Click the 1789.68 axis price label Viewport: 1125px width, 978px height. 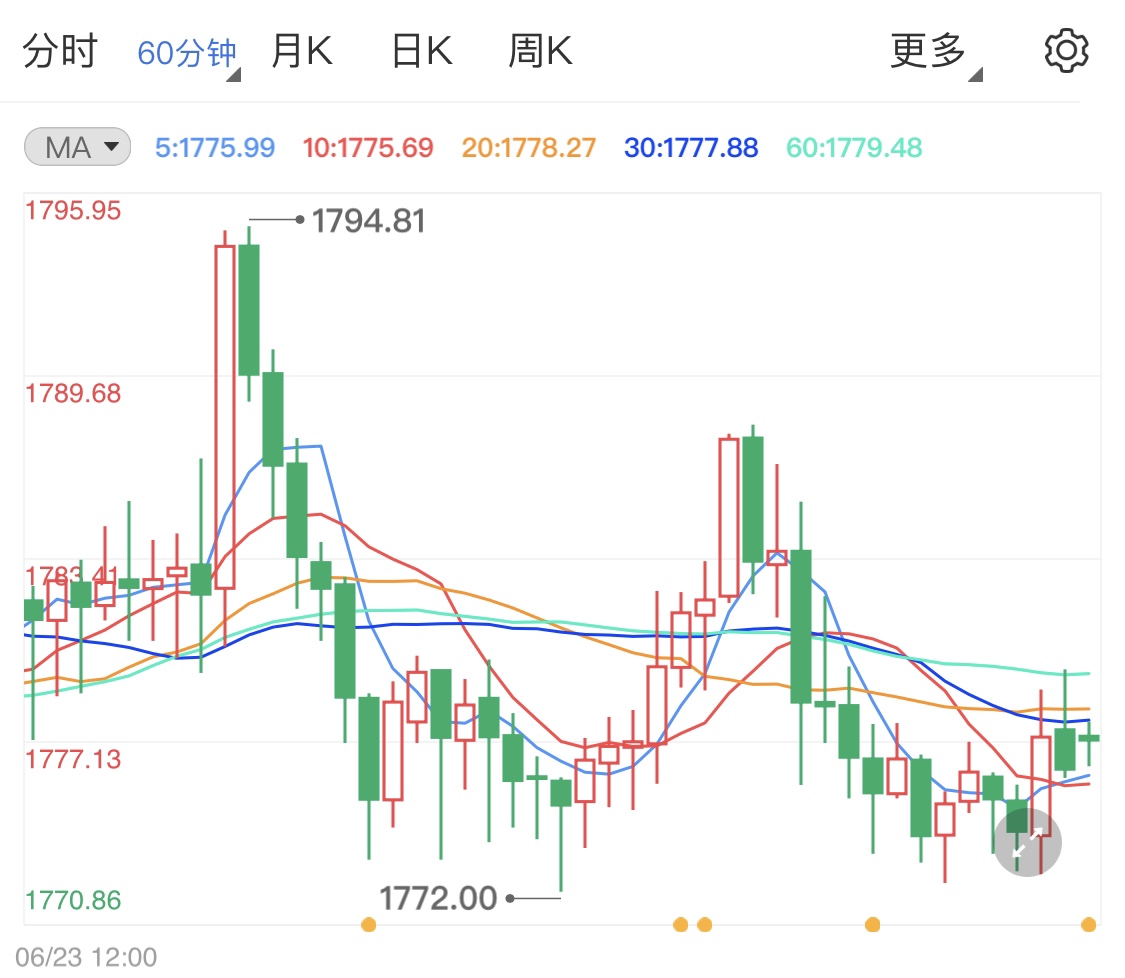[73, 394]
